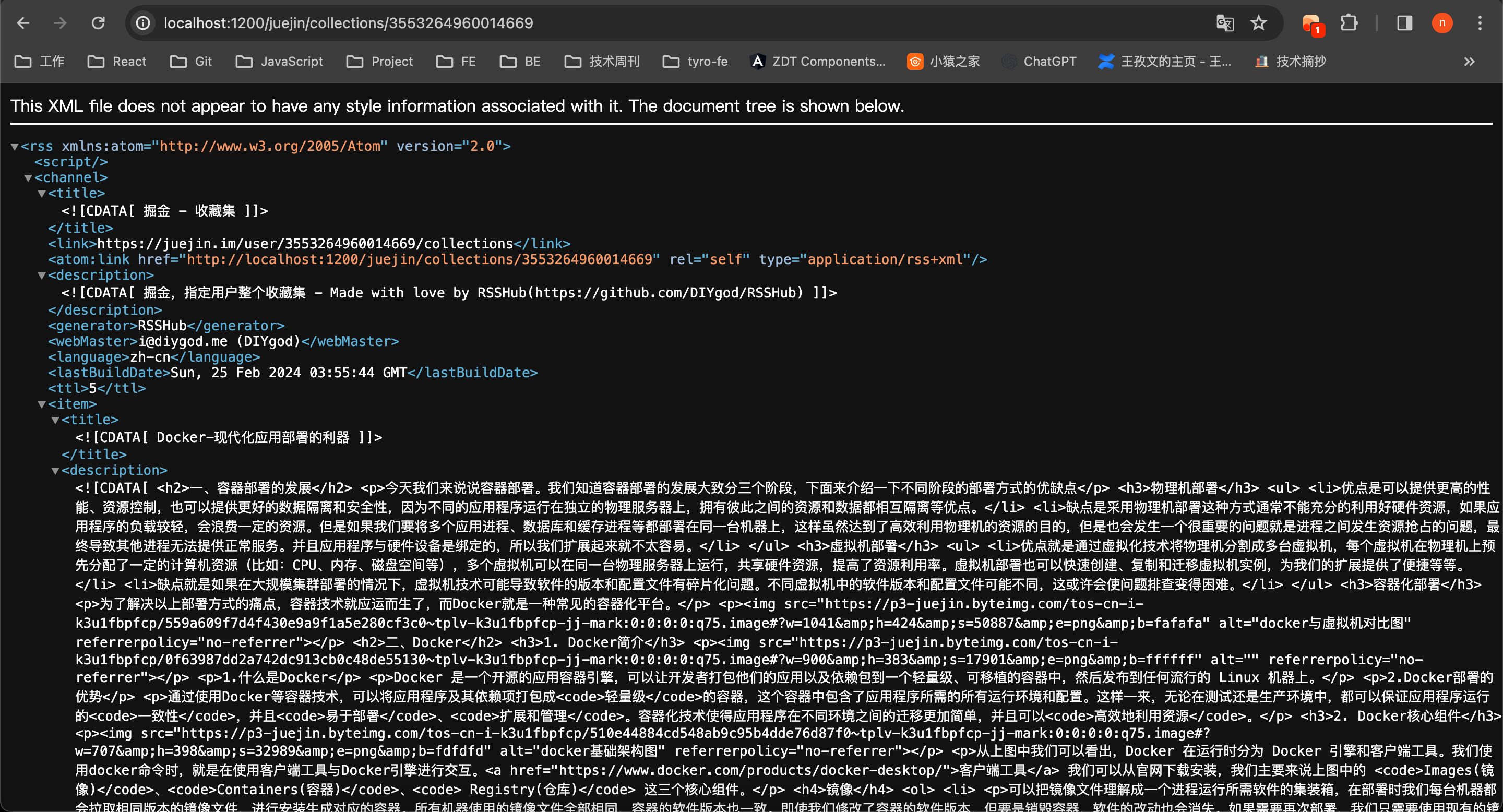Toggle the browser side panel

click(1404, 23)
